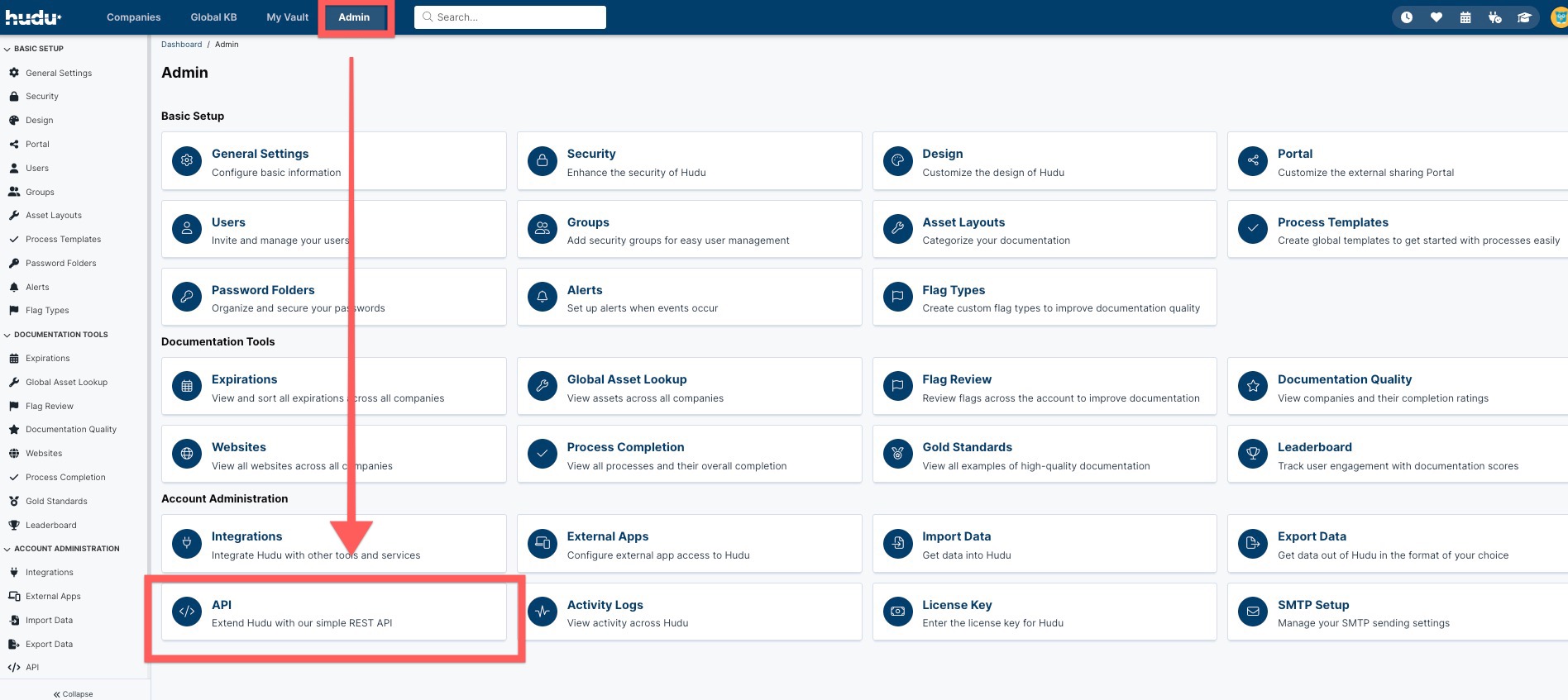Open the Process Completion card title
This screenshot has height=700, width=1568.
tap(625, 447)
